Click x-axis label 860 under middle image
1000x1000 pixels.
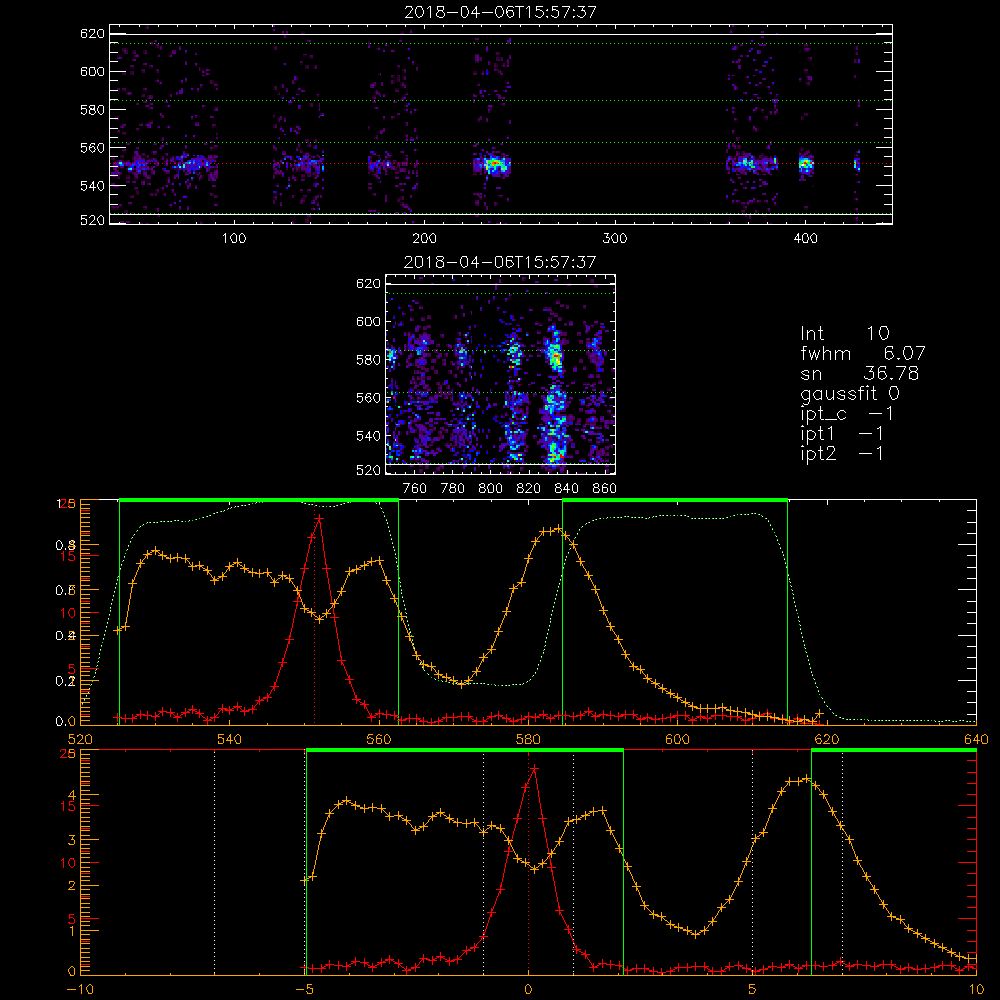[605, 489]
